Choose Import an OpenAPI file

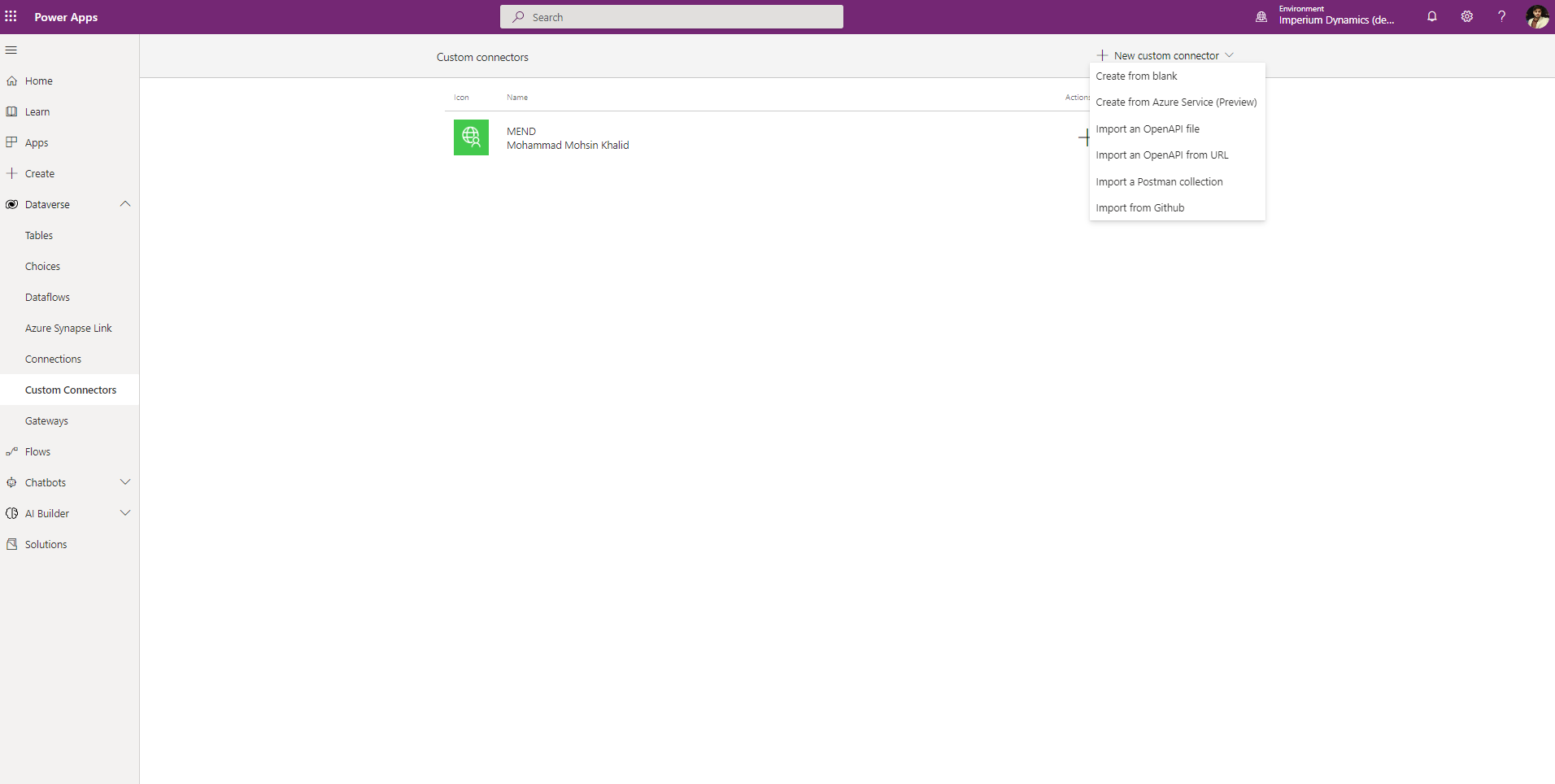coord(1147,129)
